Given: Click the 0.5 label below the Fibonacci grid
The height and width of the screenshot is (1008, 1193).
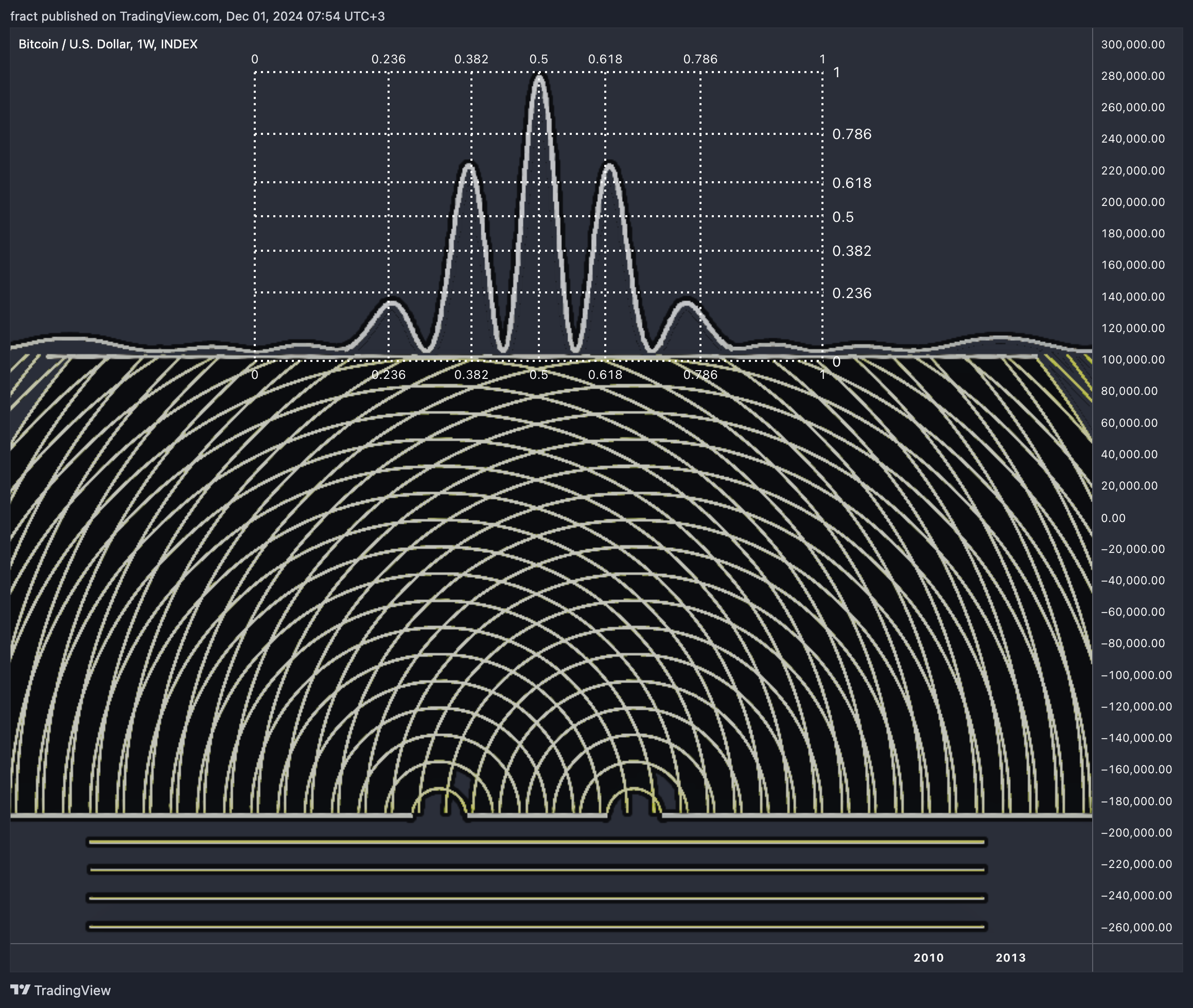Looking at the screenshot, I should coord(539,375).
